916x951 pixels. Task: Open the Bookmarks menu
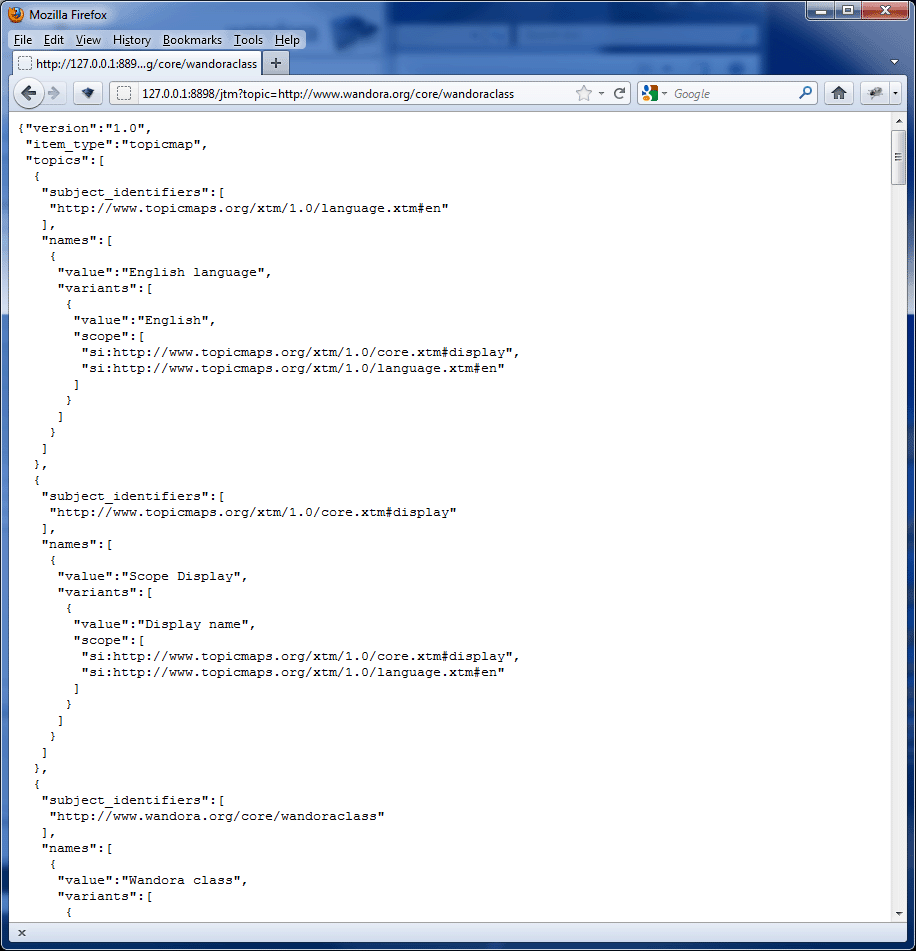tap(192, 40)
